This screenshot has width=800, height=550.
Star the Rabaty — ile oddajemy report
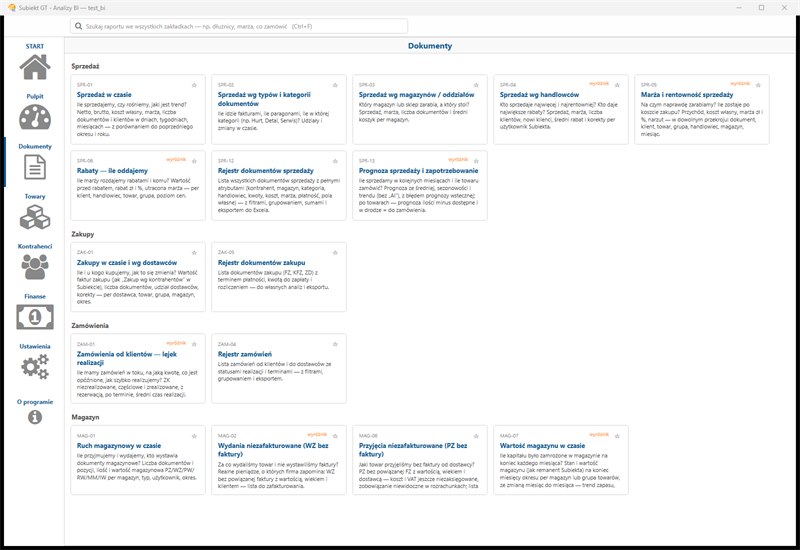[194, 161]
